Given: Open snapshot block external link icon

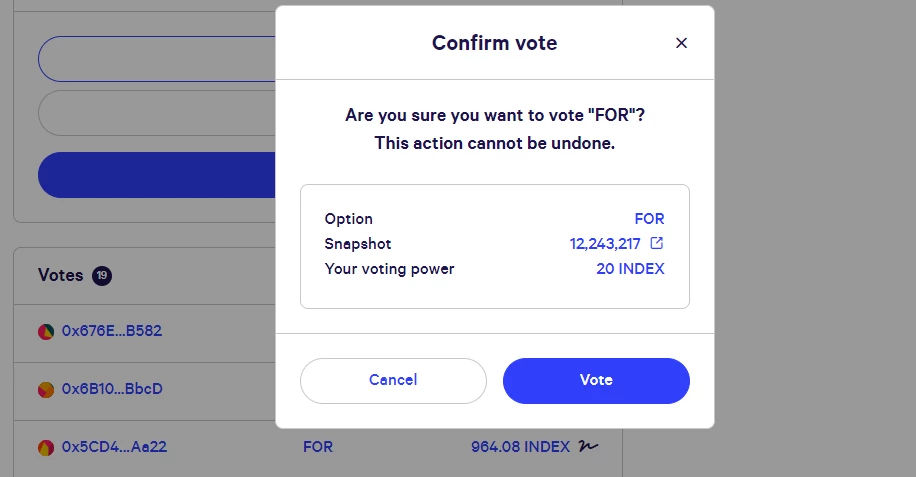Looking at the screenshot, I should pos(657,243).
